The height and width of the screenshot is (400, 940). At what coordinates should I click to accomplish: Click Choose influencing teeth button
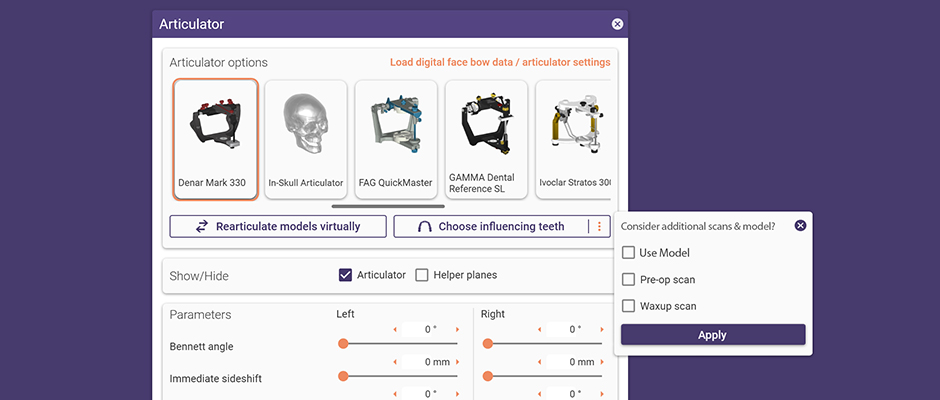coord(490,227)
